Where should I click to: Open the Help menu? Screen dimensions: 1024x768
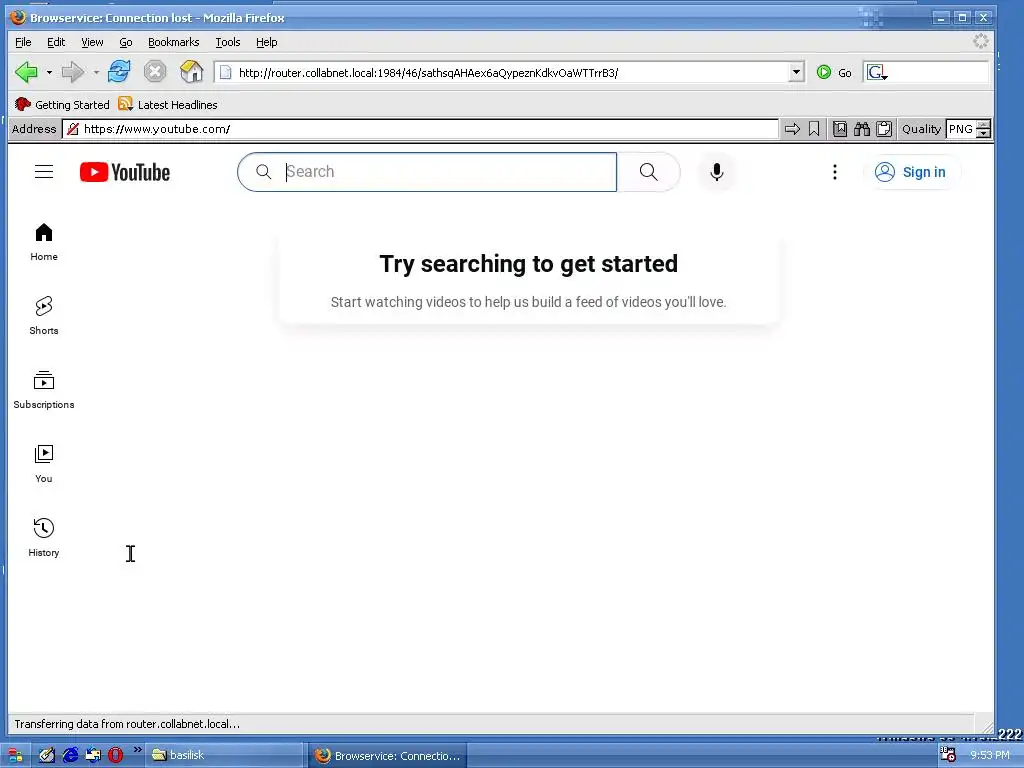(x=266, y=42)
